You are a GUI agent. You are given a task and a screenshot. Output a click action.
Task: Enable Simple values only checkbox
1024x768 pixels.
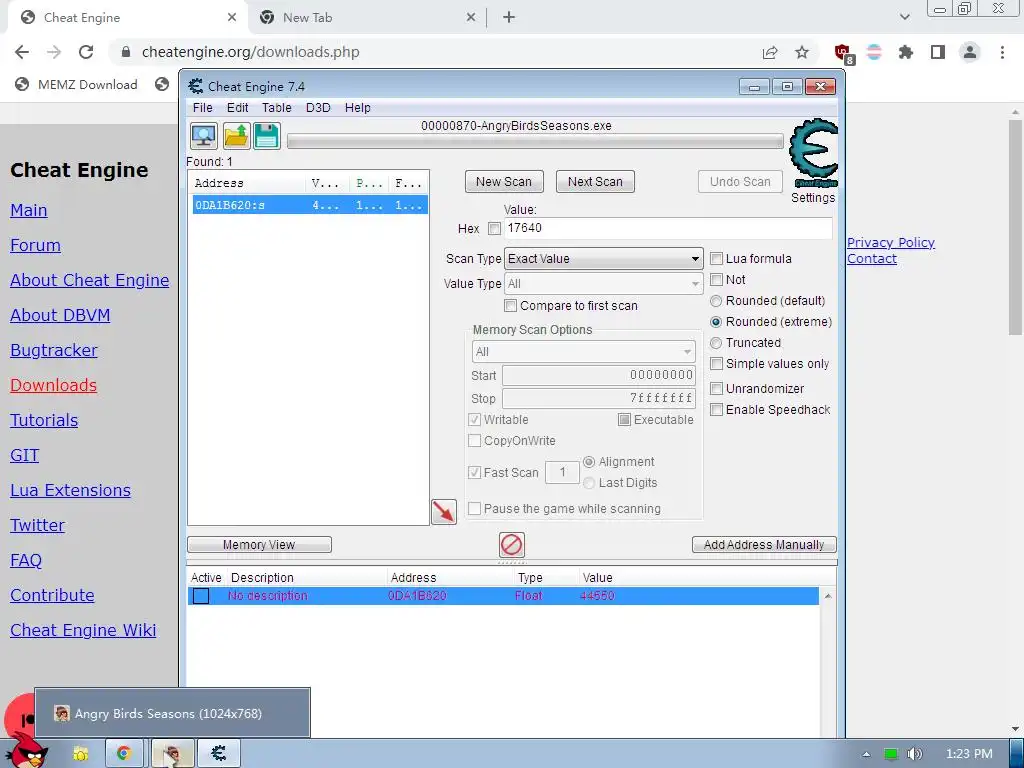[x=716, y=364]
